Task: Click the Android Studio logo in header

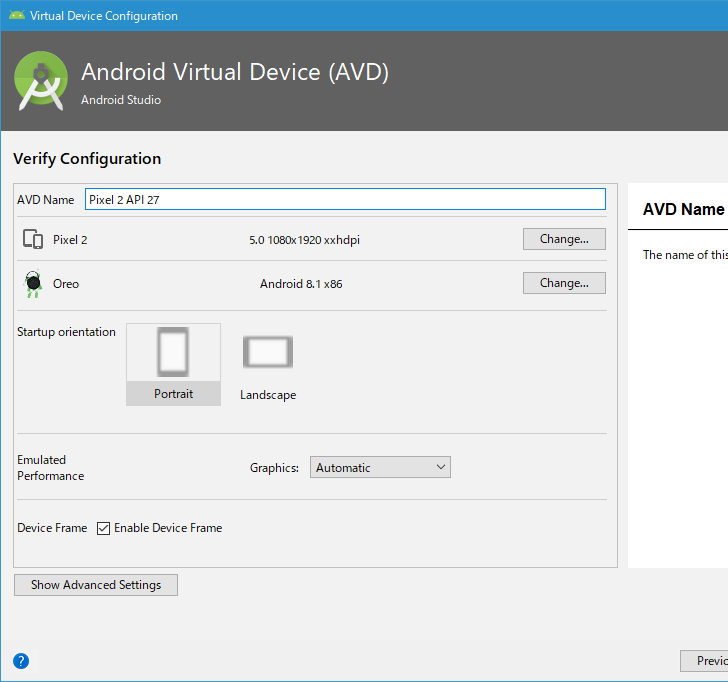Action: click(41, 81)
